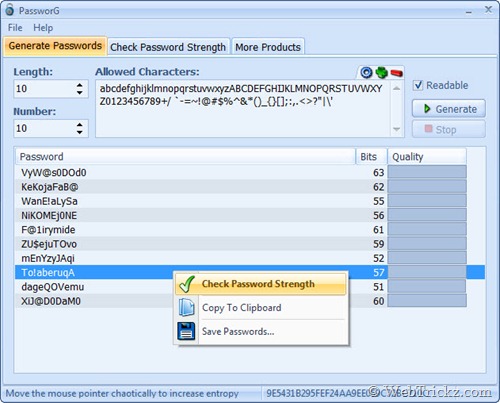The image size is (500, 403).
Task: Open the More Products tab
Action: point(268,47)
